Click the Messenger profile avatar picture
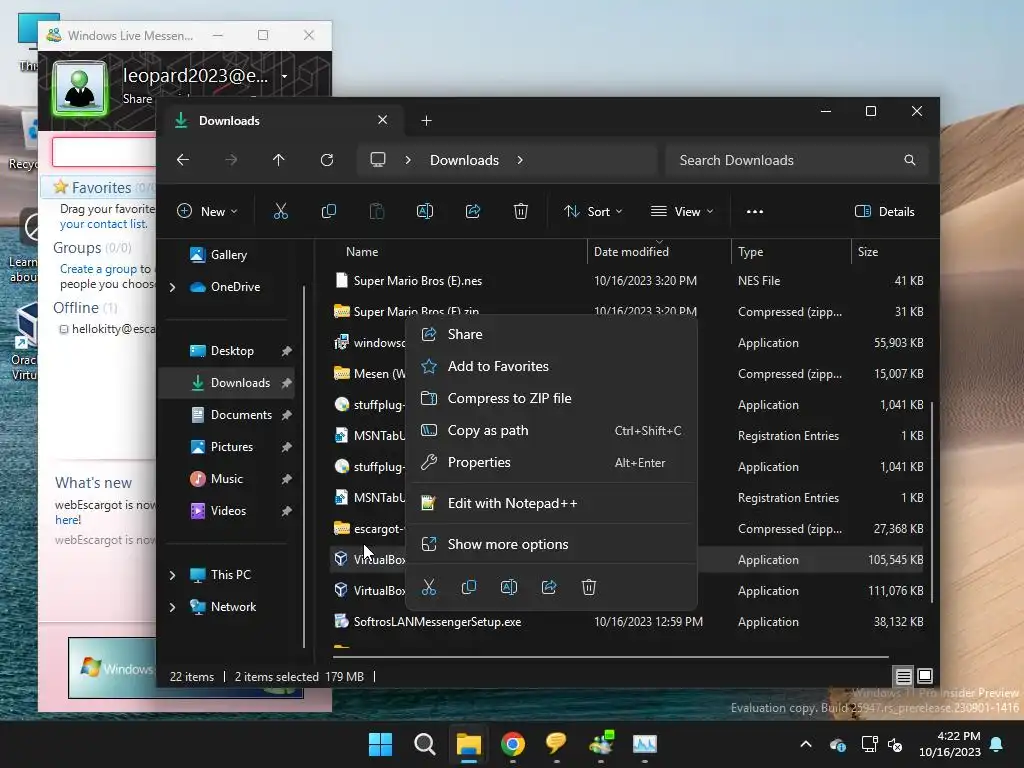 [80, 88]
